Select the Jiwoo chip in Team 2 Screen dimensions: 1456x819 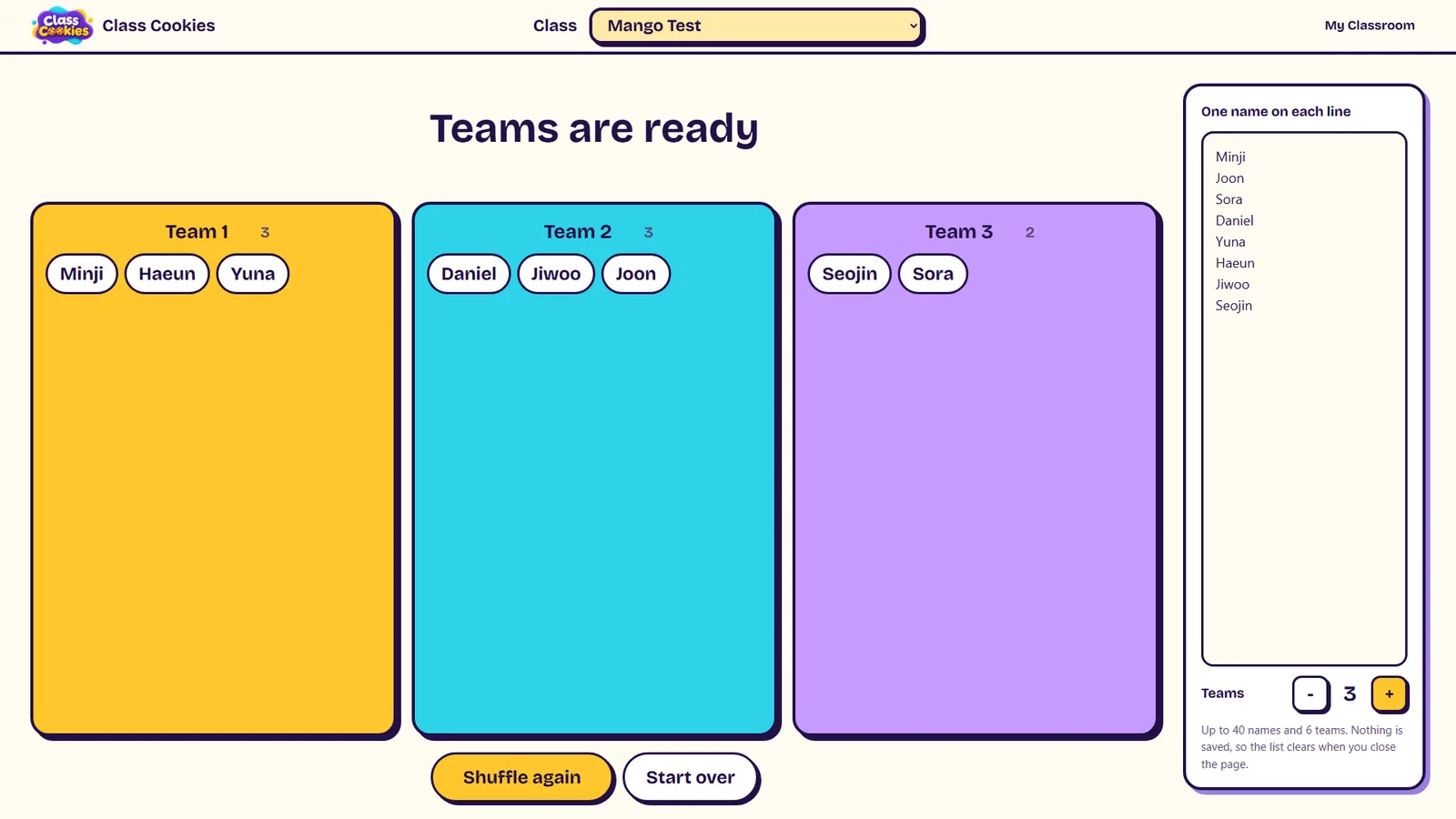(x=556, y=274)
